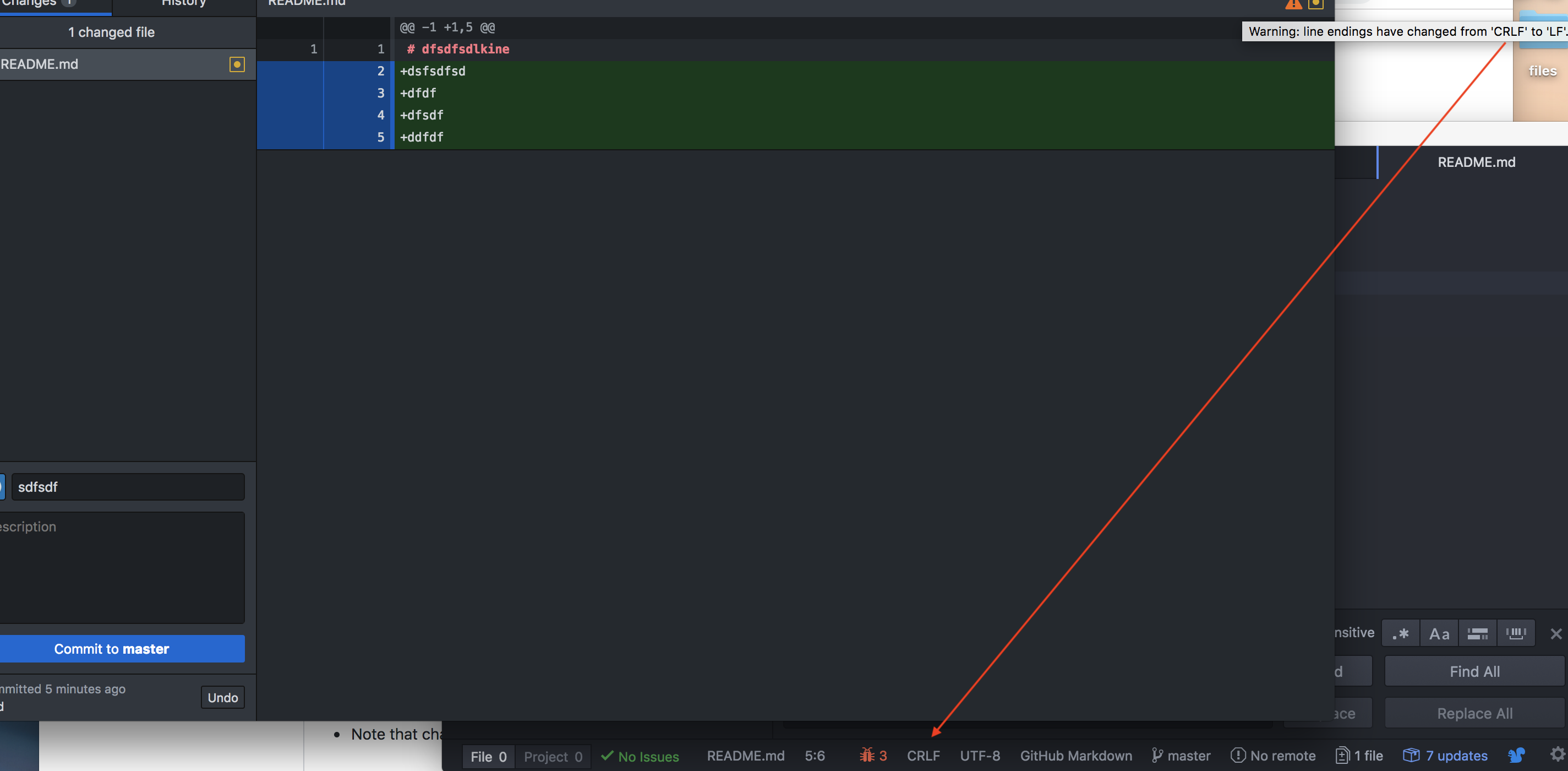The height and width of the screenshot is (771, 1568).
Task: Open CRLF line ending selector
Action: [x=923, y=755]
